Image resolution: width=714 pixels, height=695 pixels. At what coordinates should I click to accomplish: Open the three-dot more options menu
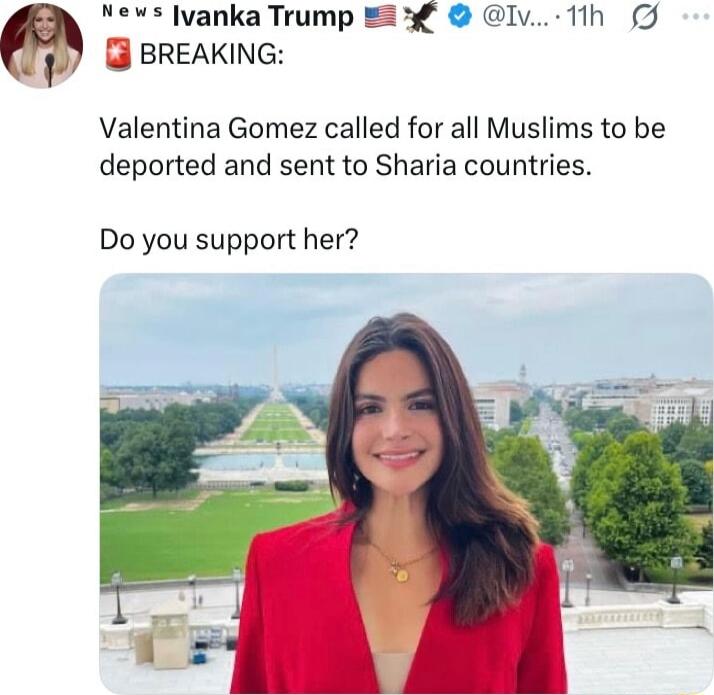pyautogui.click(x=694, y=17)
